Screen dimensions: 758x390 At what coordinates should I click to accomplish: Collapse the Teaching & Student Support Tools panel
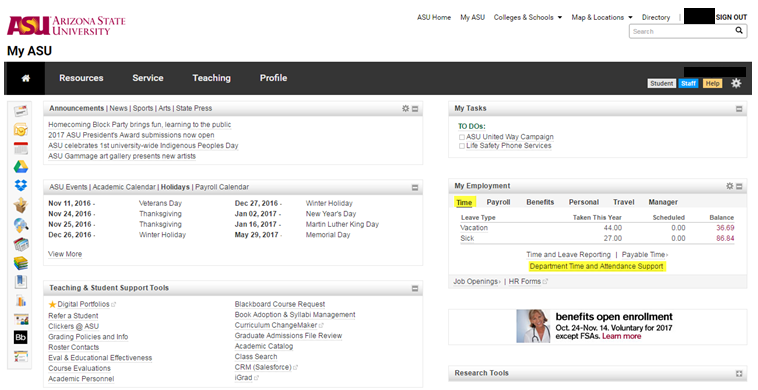pyautogui.click(x=415, y=289)
